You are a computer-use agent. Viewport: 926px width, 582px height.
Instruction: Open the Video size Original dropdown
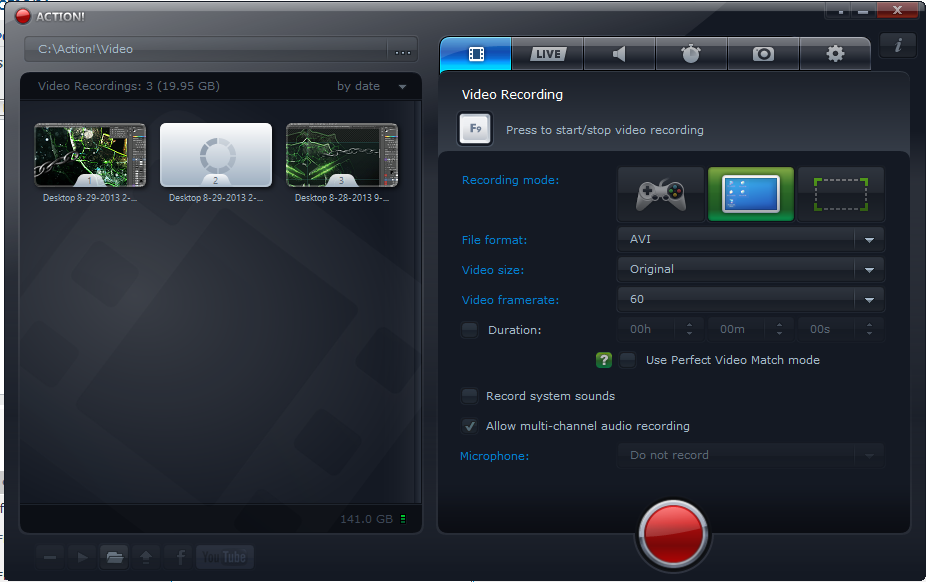(751, 270)
